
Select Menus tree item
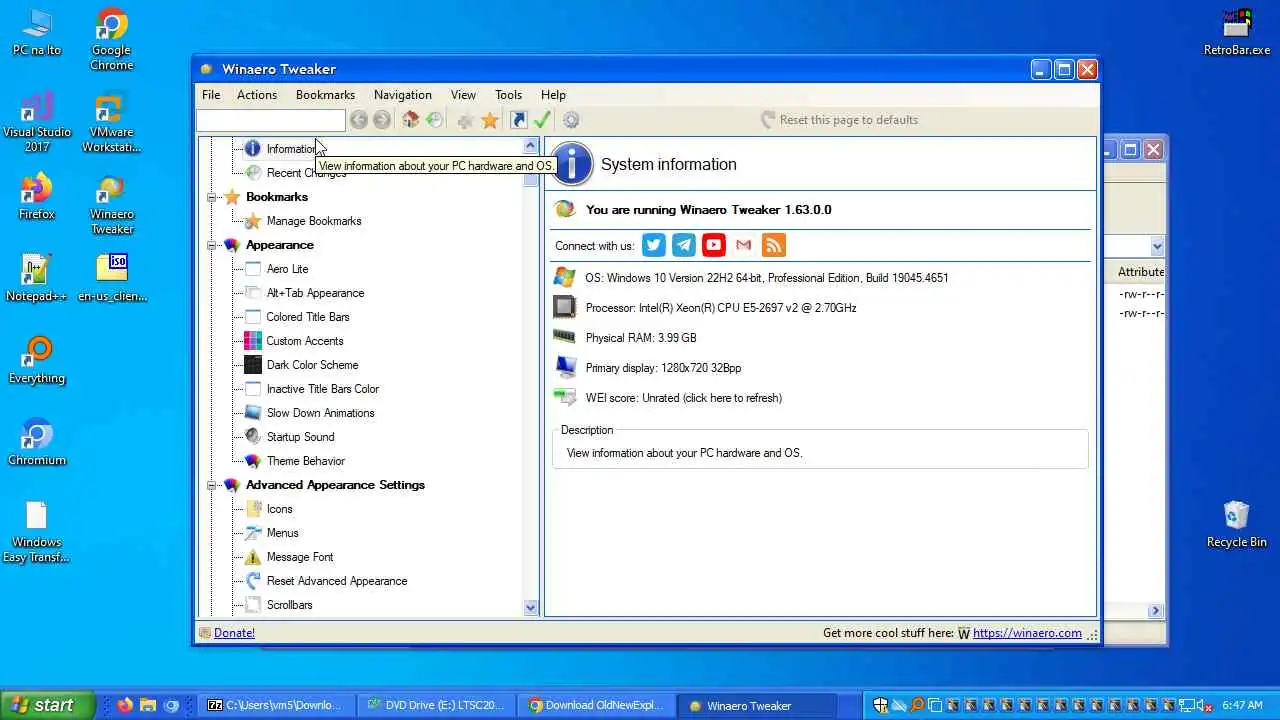point(282,533)
